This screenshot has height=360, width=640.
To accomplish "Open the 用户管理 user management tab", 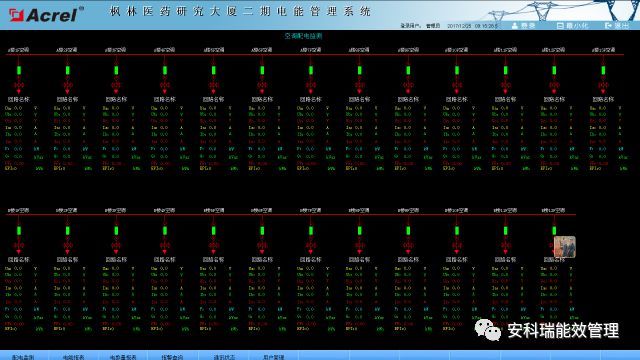I will 273,357.
